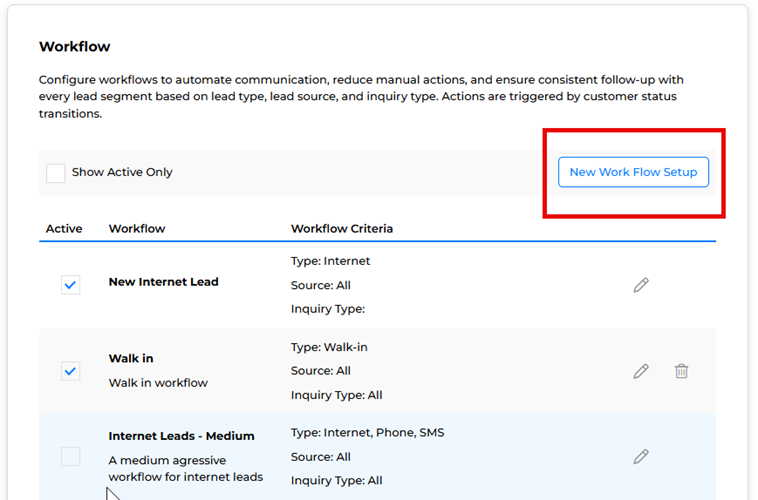Click the 'Workflow' column header
This screenshot has width=758, height=500.
[137, 229]
